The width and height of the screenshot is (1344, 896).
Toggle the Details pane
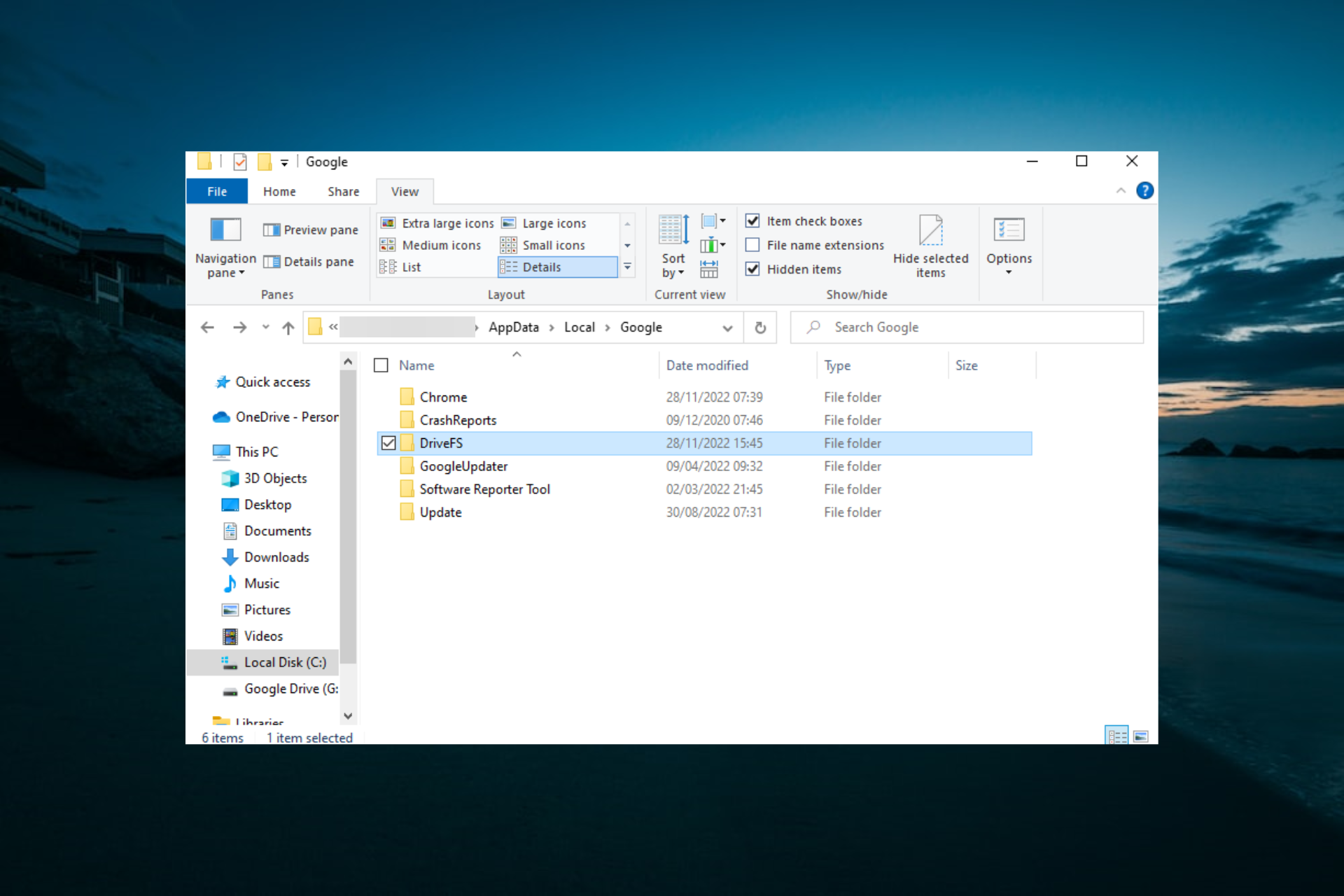(x=309, y=262)
